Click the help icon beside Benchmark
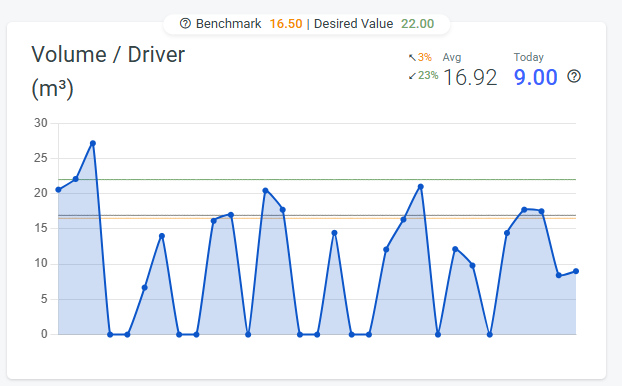The height and width of the screenshot is (386, 622). [185, 23]
